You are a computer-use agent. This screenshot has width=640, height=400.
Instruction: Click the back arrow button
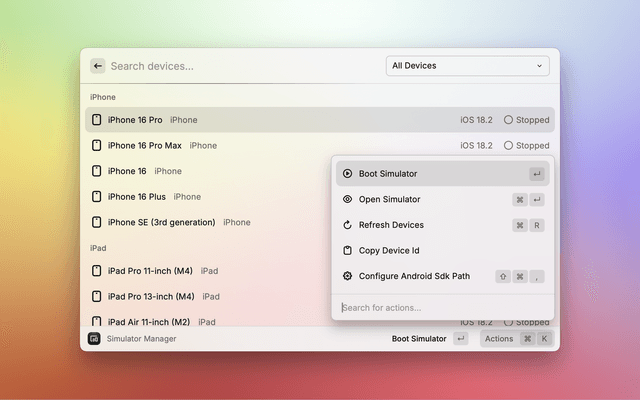(x=98, y=66)
